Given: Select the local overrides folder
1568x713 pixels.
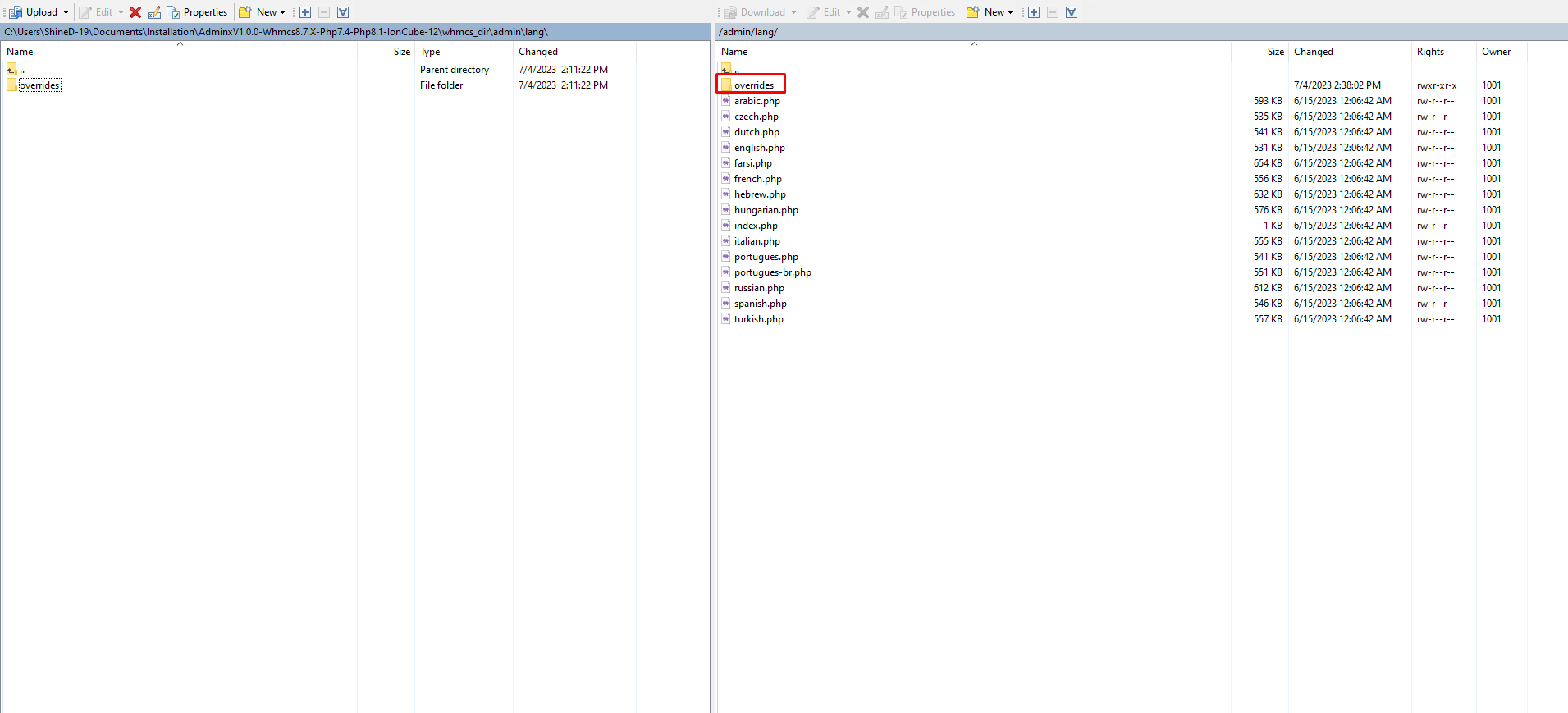Looking at the screenshot, I should 39,85.
